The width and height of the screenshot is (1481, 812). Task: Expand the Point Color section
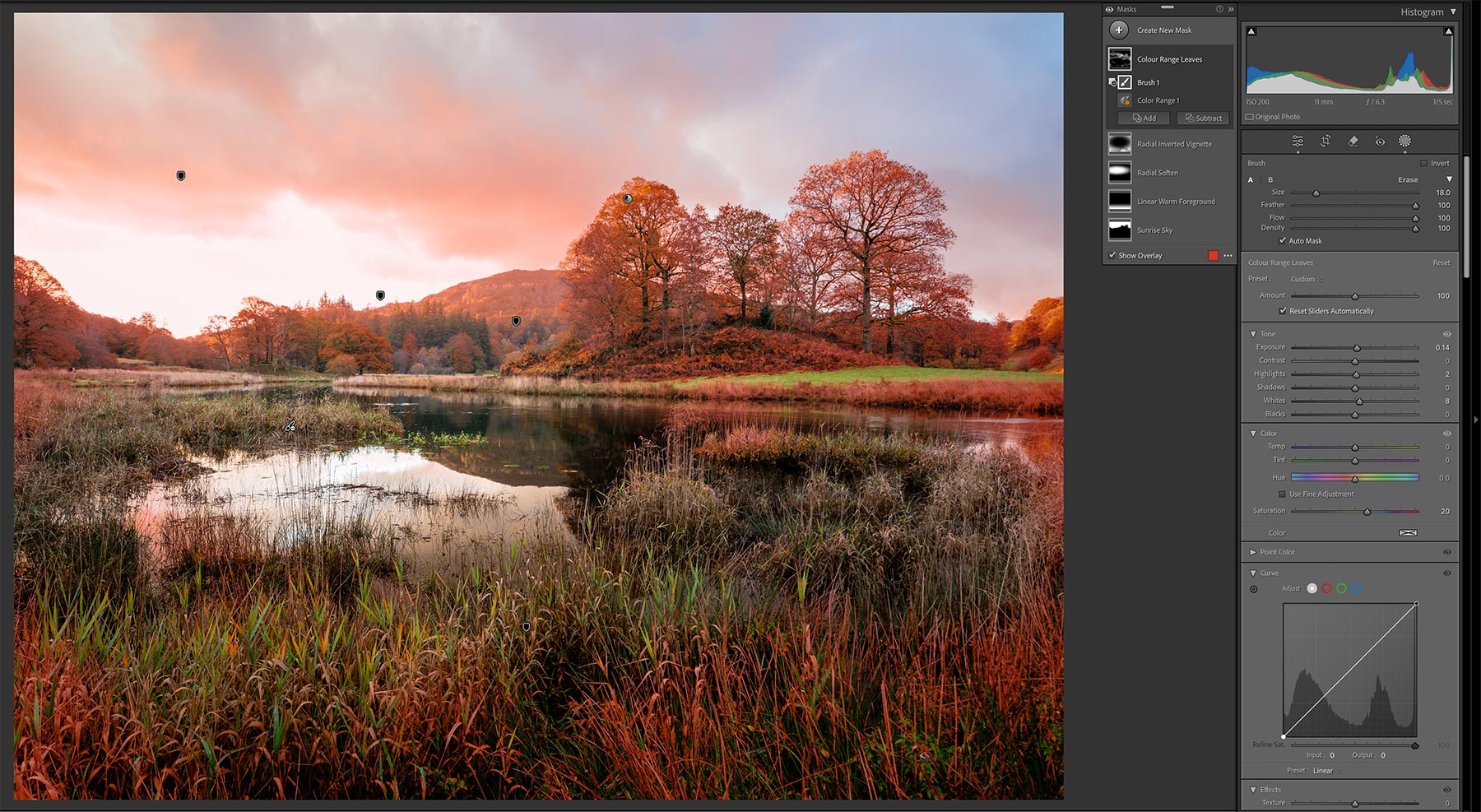[x=1253, y=552]
